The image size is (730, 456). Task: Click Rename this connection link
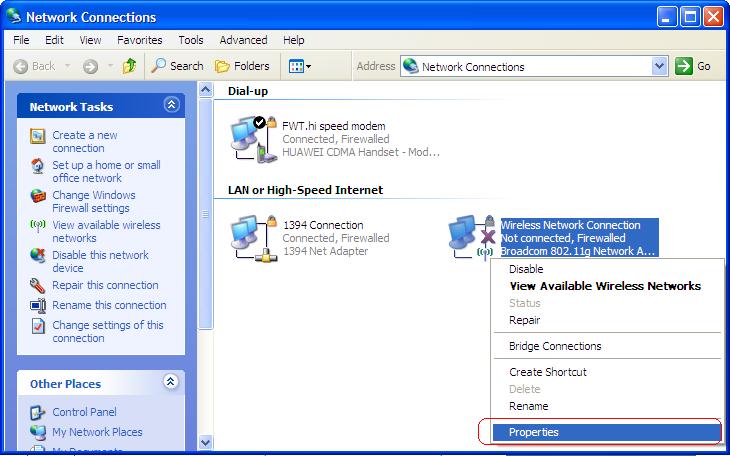pyautogui.click(x=109, y=305)
